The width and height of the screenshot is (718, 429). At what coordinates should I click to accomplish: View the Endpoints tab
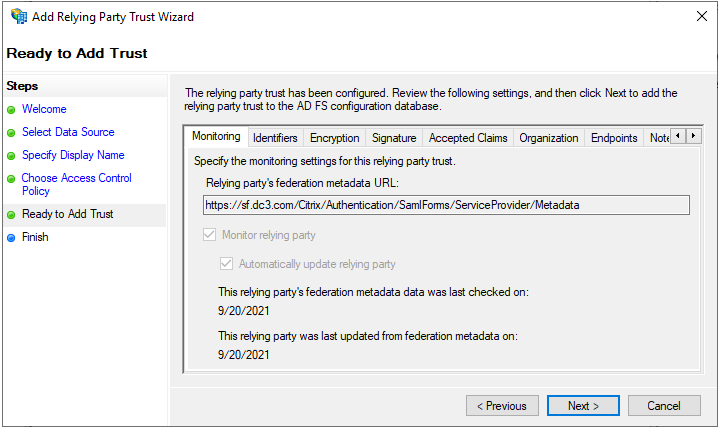click(614, 138)
